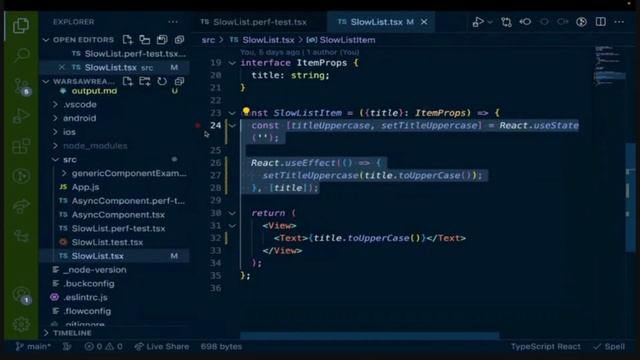Click the editor horizontal scrollbar

tap(369, 336)
